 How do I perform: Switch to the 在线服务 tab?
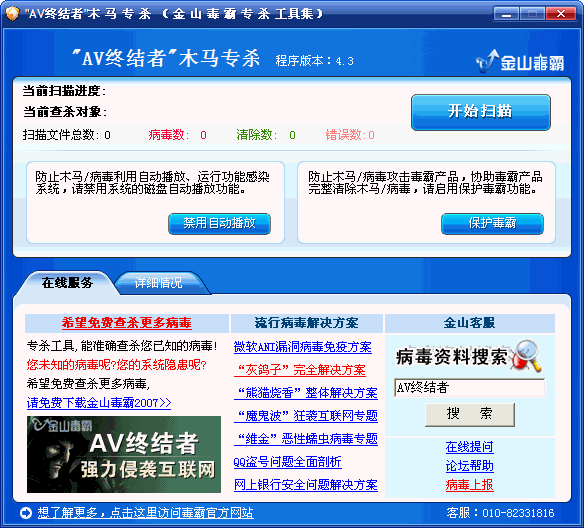tap(67, 283)
